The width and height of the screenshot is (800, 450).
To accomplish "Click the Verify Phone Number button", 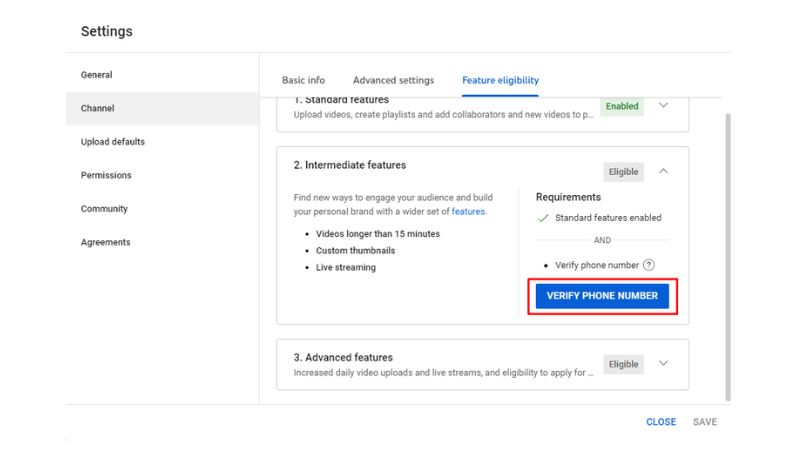I will pyautogui.click(x=602, y=296).
